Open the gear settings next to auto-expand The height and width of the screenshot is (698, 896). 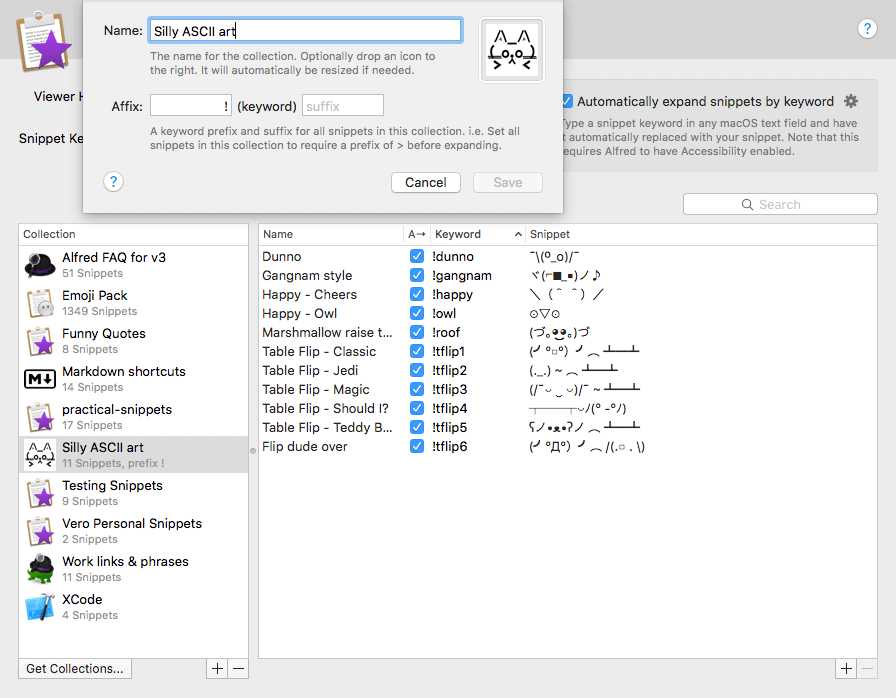[x=851, y=101]
